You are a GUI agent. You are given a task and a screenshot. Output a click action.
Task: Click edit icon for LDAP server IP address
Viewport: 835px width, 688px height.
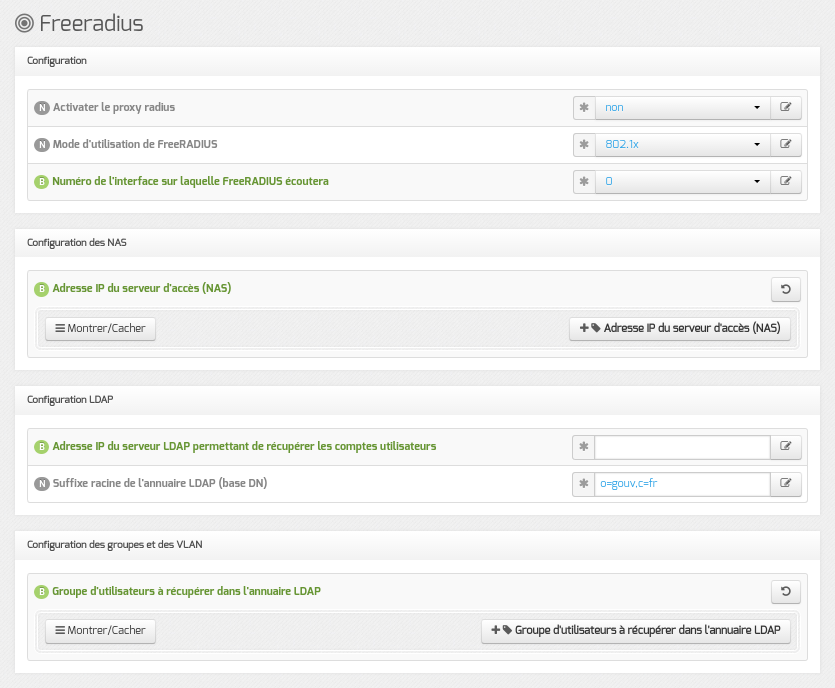coord(785,447)
